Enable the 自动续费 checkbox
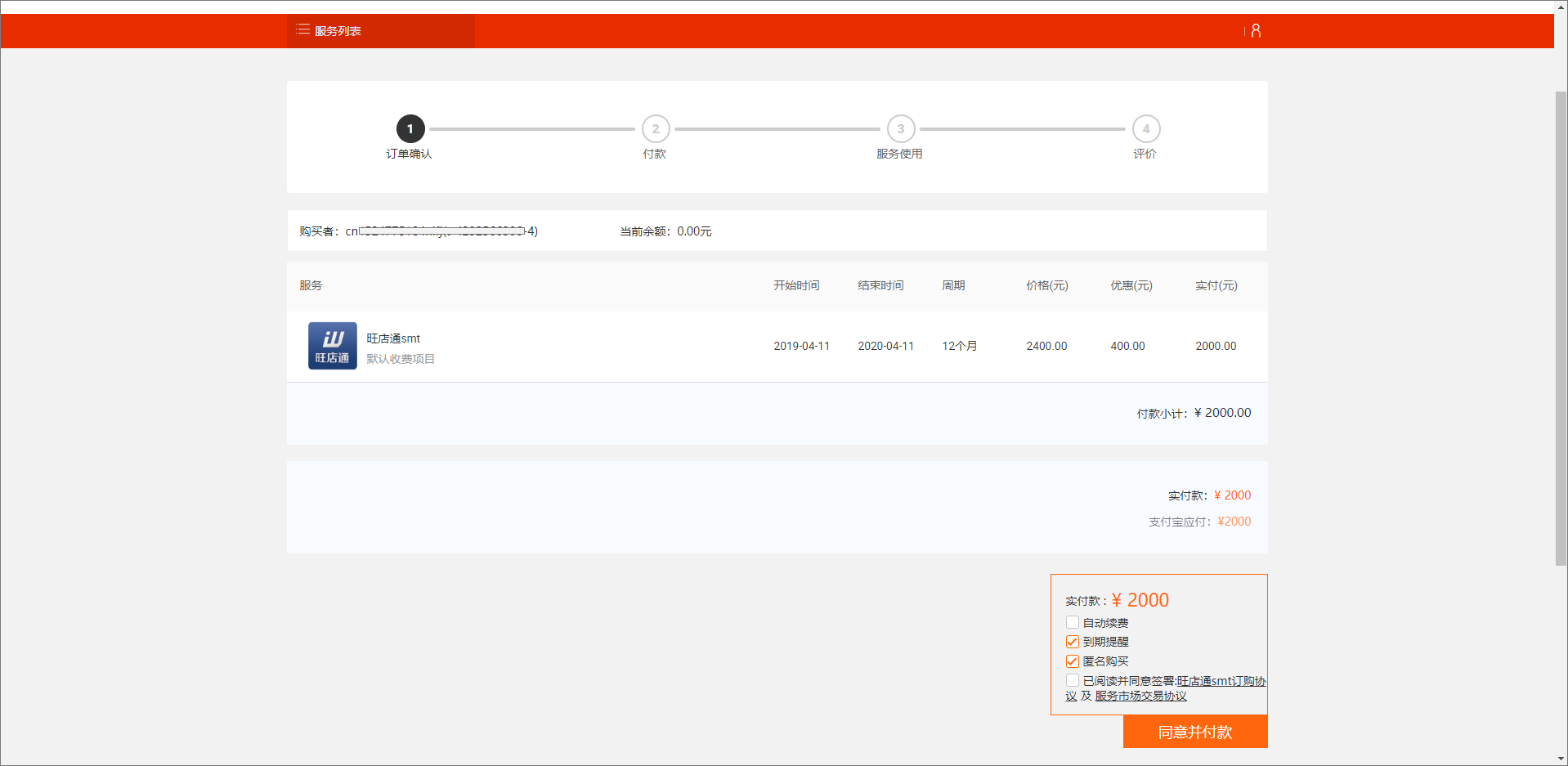The image size is (1568, 766). coord(1073,623)
